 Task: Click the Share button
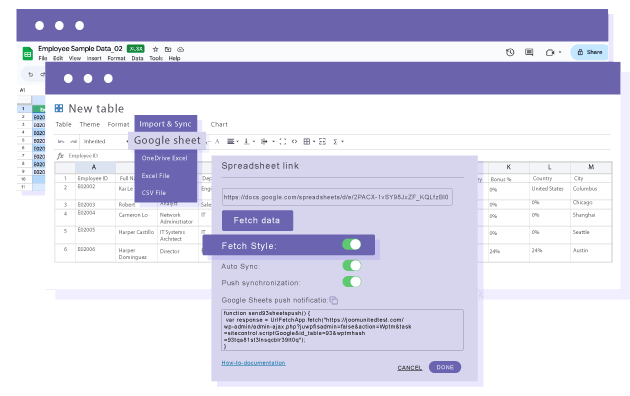click(589, 52)
